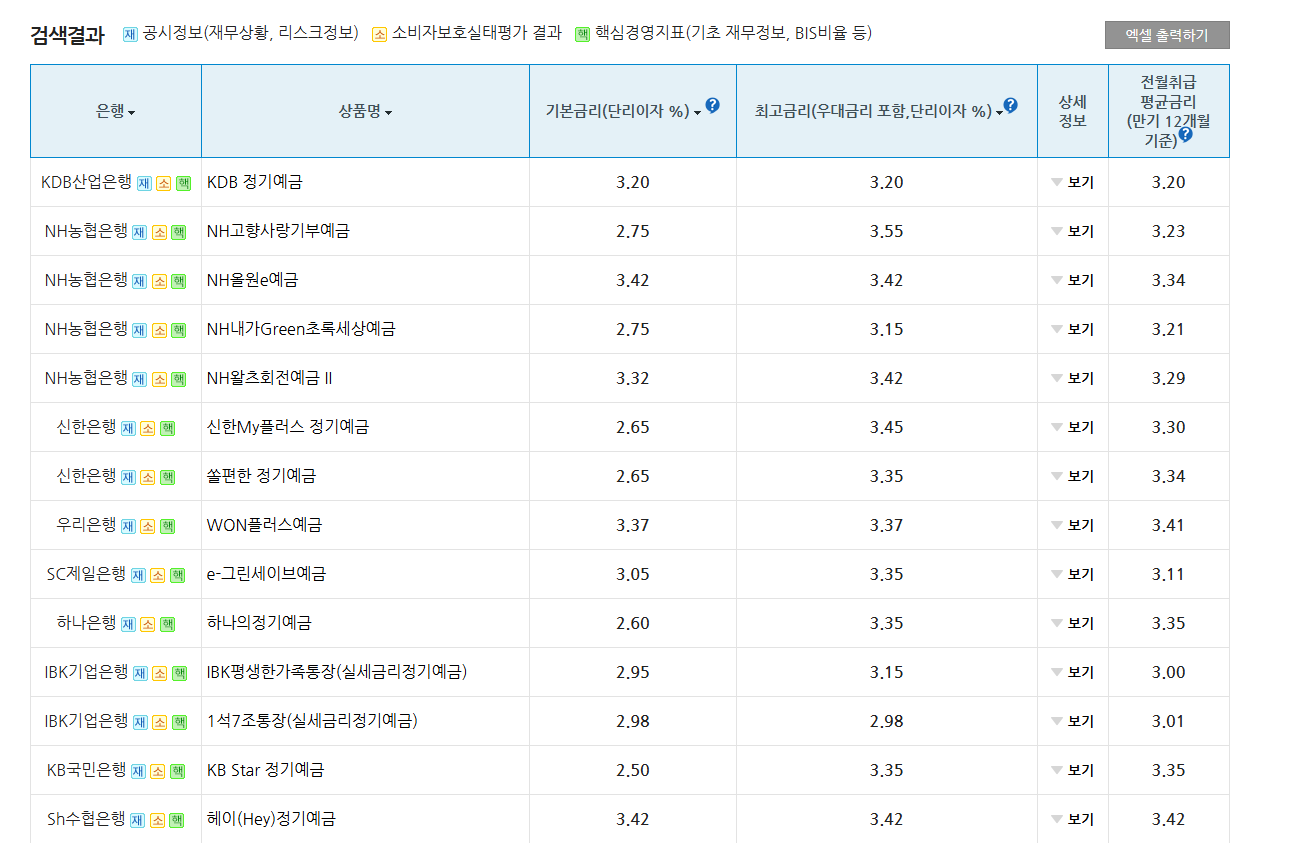Click 핵심경영지표 legend icon at top
1295x843 pixels.
point(582,34)
